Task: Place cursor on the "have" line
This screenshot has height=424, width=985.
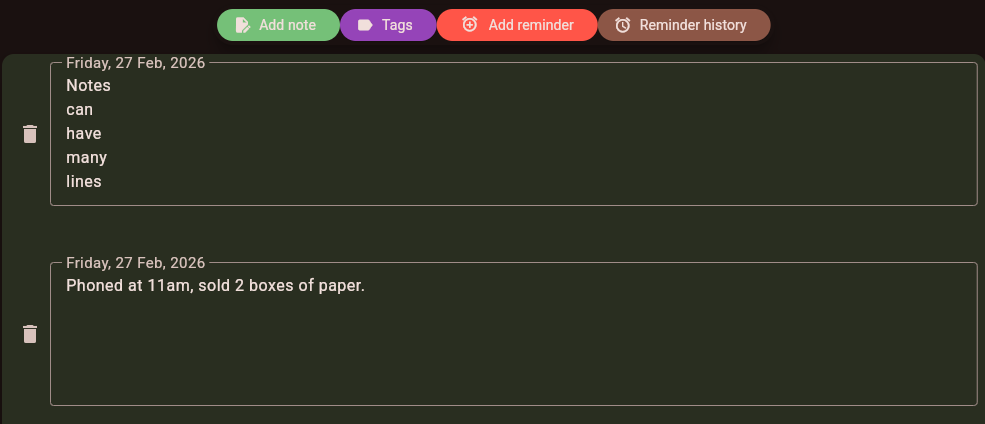Action: pyautogui.click(x=84, y=134)
